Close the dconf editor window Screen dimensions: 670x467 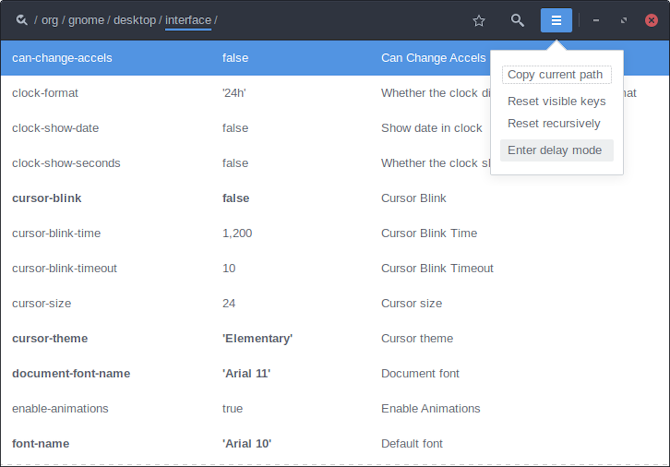tap(652, 20)
